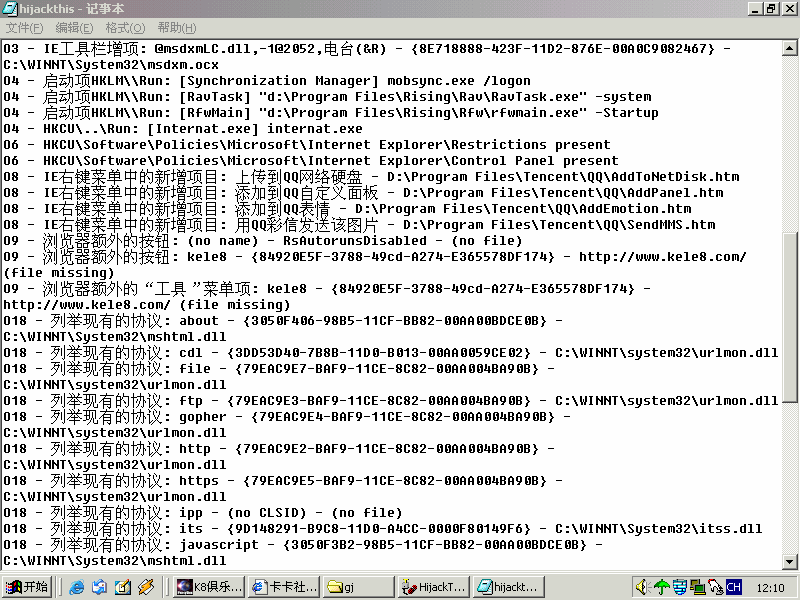800x600 pixels.
Task: Click the RavTask.exe startup line
Action: pyautogui.click(x=328, y=96)
